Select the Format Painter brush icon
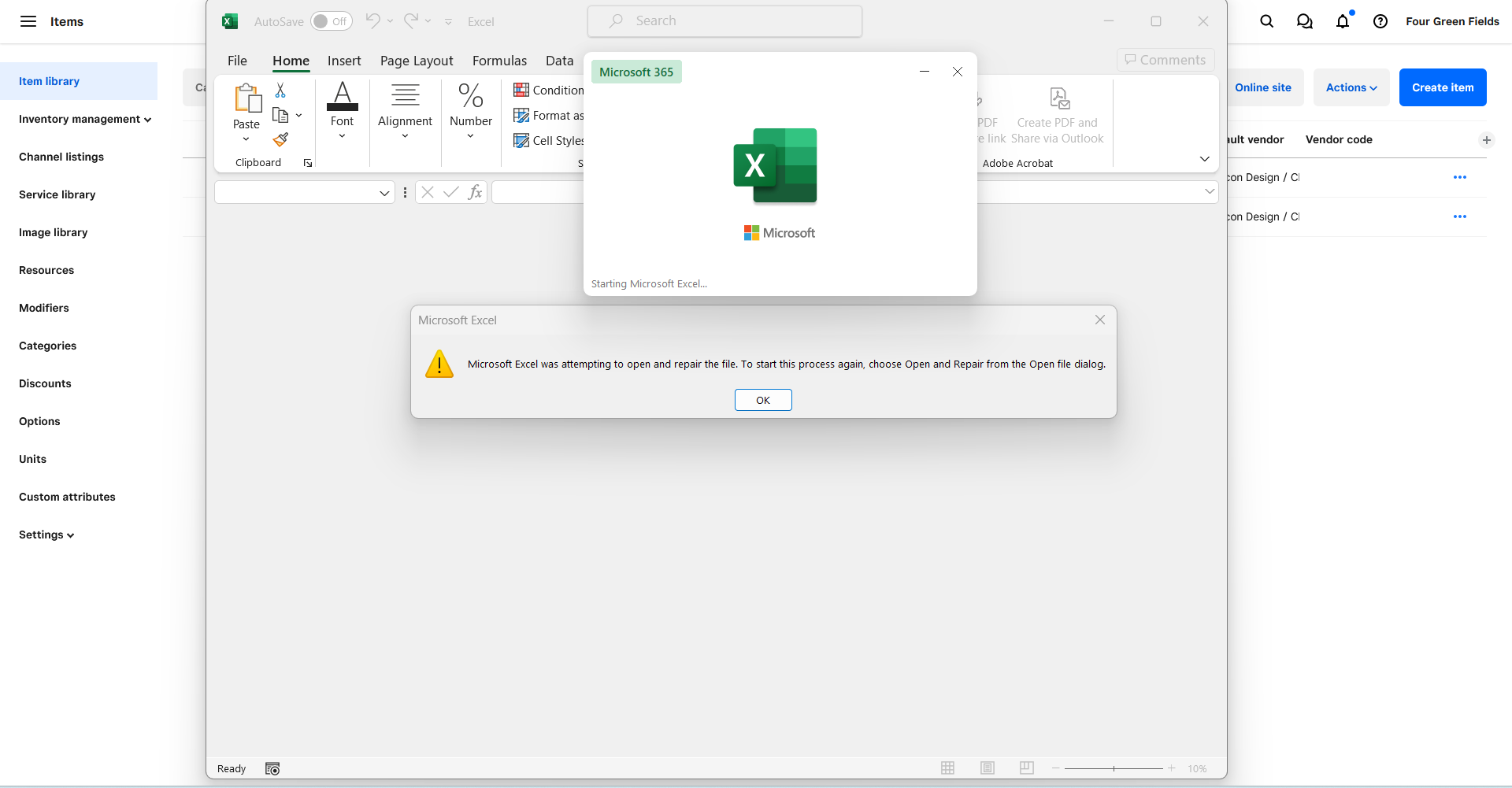This screenshot has width=1512, height=788. pos(280,140)
